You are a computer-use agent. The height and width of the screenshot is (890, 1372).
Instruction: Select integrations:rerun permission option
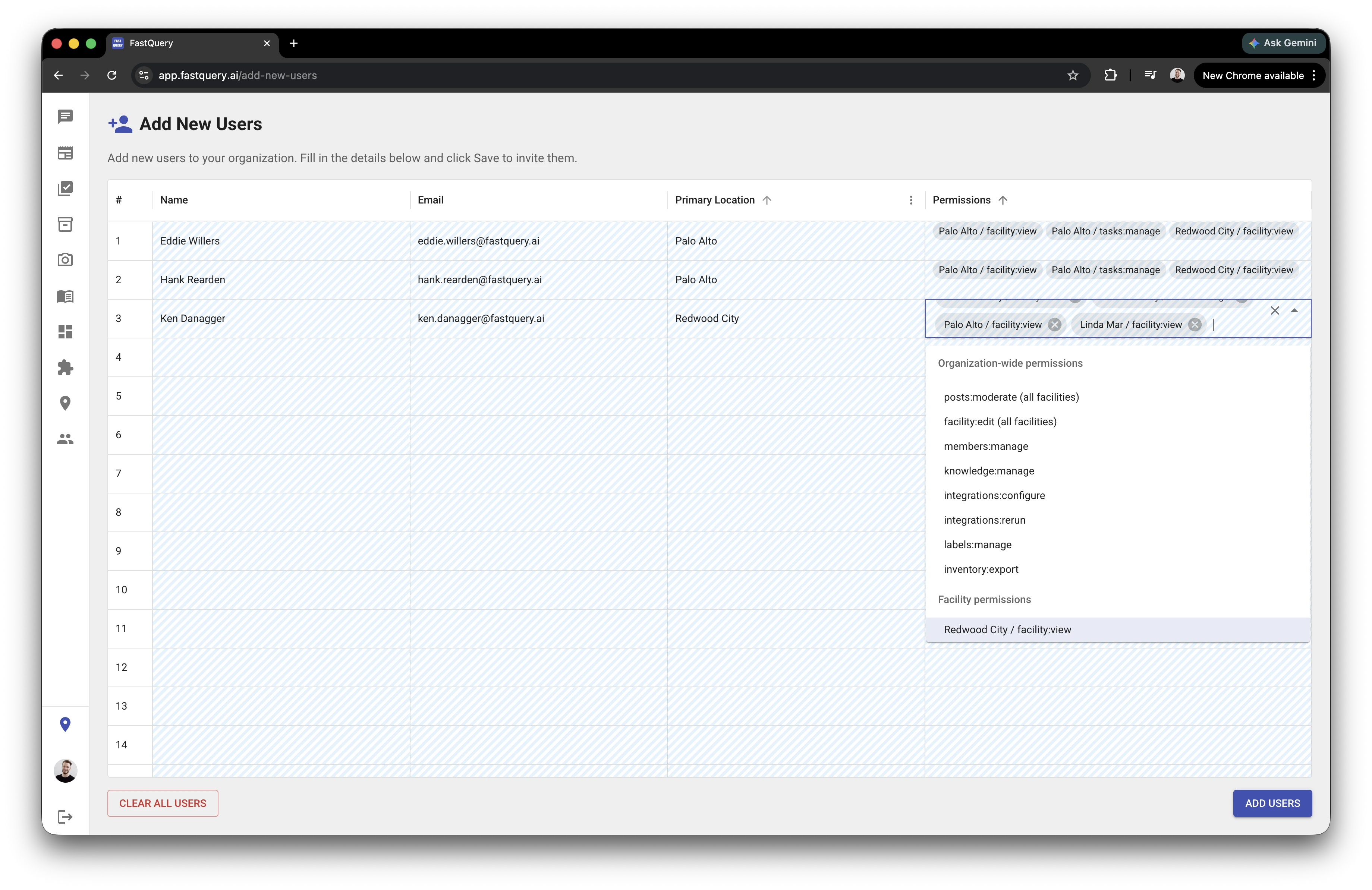pyautogui.click(x=1117, y=521)
